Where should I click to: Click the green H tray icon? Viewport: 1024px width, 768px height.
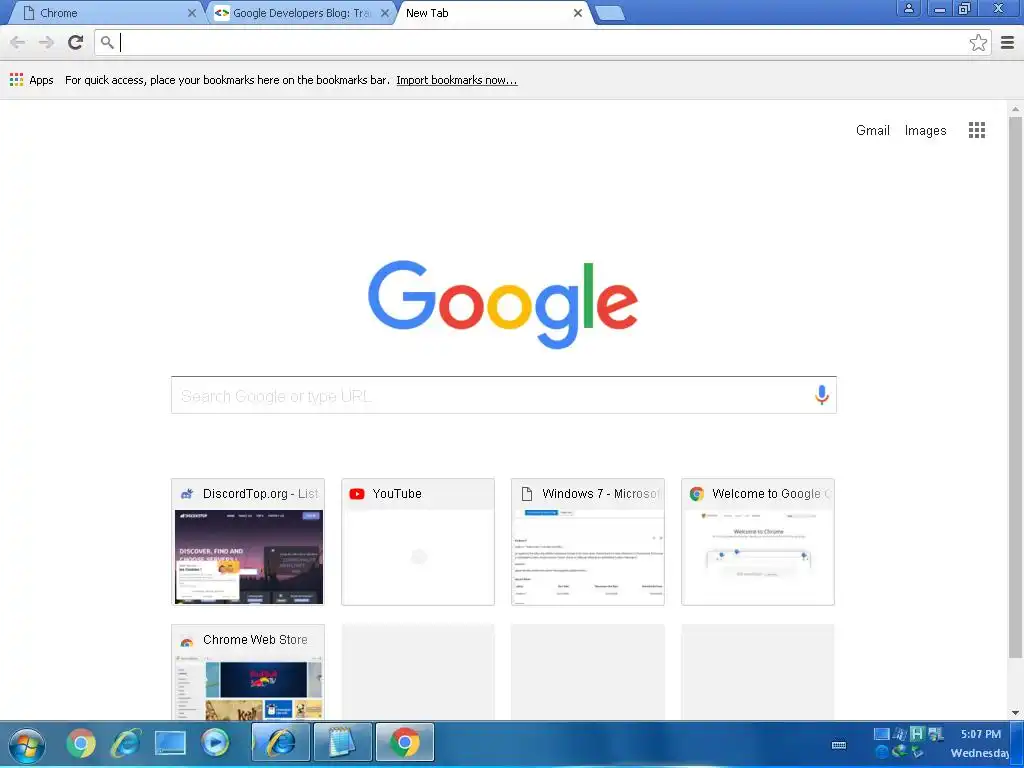click(918, 734)
